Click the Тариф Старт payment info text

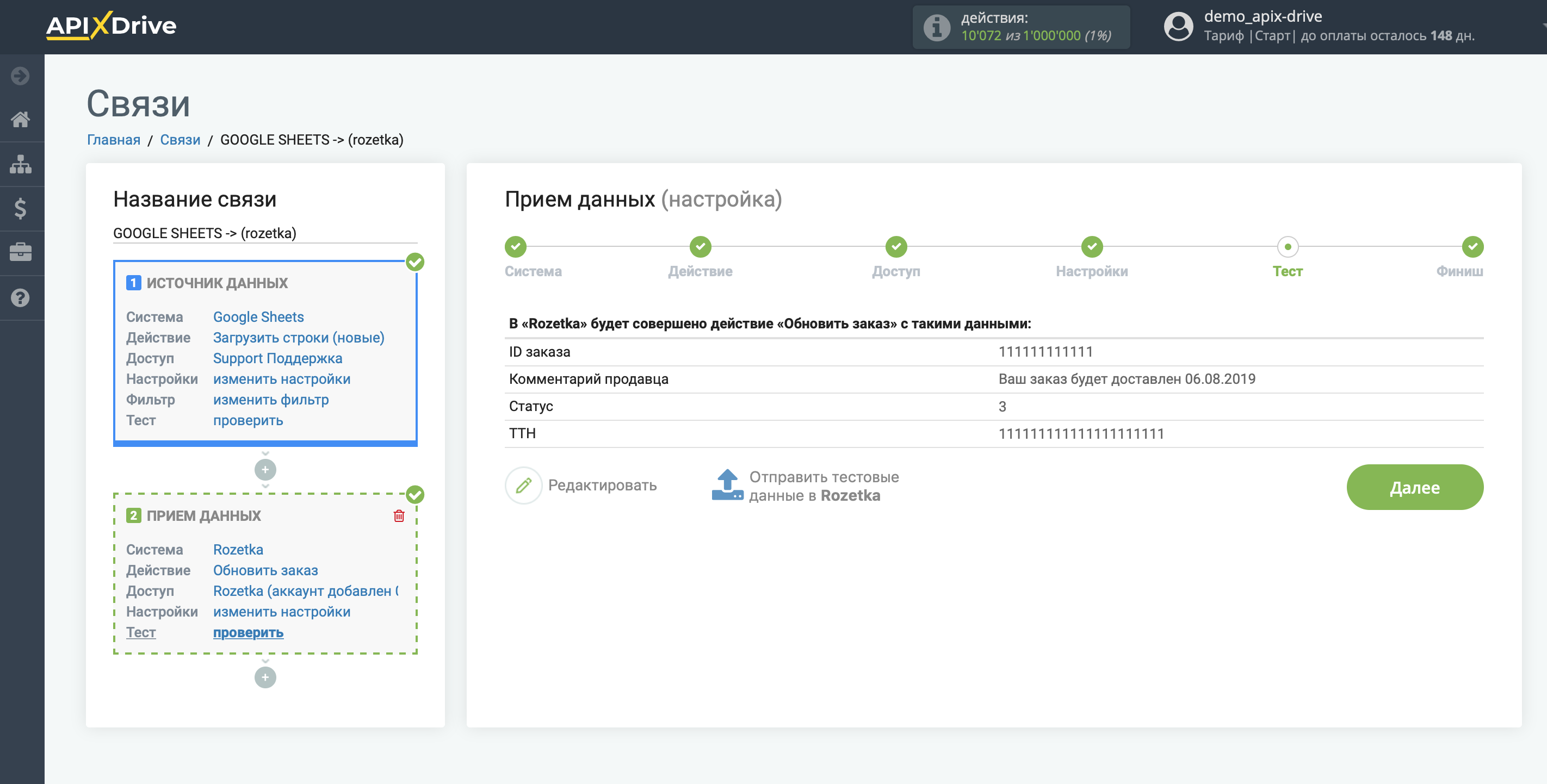1338,35
